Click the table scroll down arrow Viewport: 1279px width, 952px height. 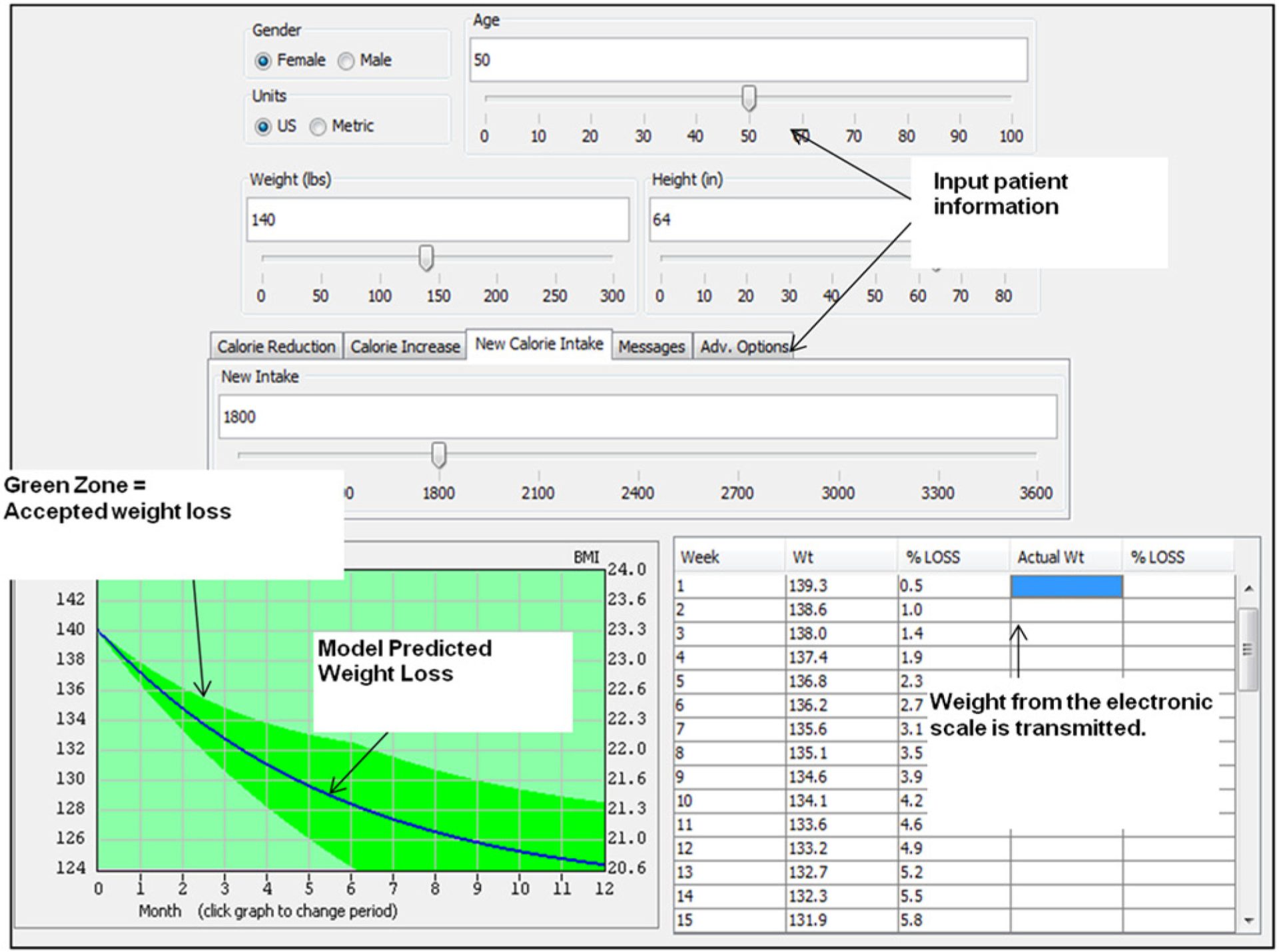1249,921
